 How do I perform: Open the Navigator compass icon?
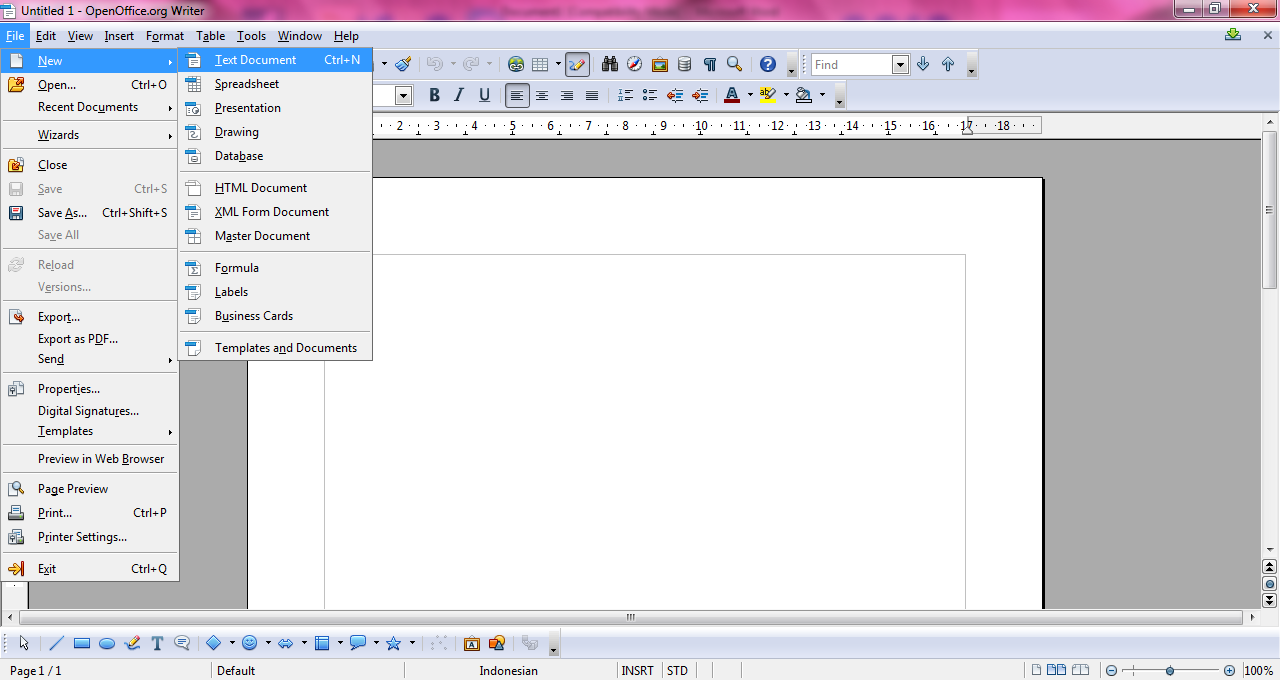point(635,64)
